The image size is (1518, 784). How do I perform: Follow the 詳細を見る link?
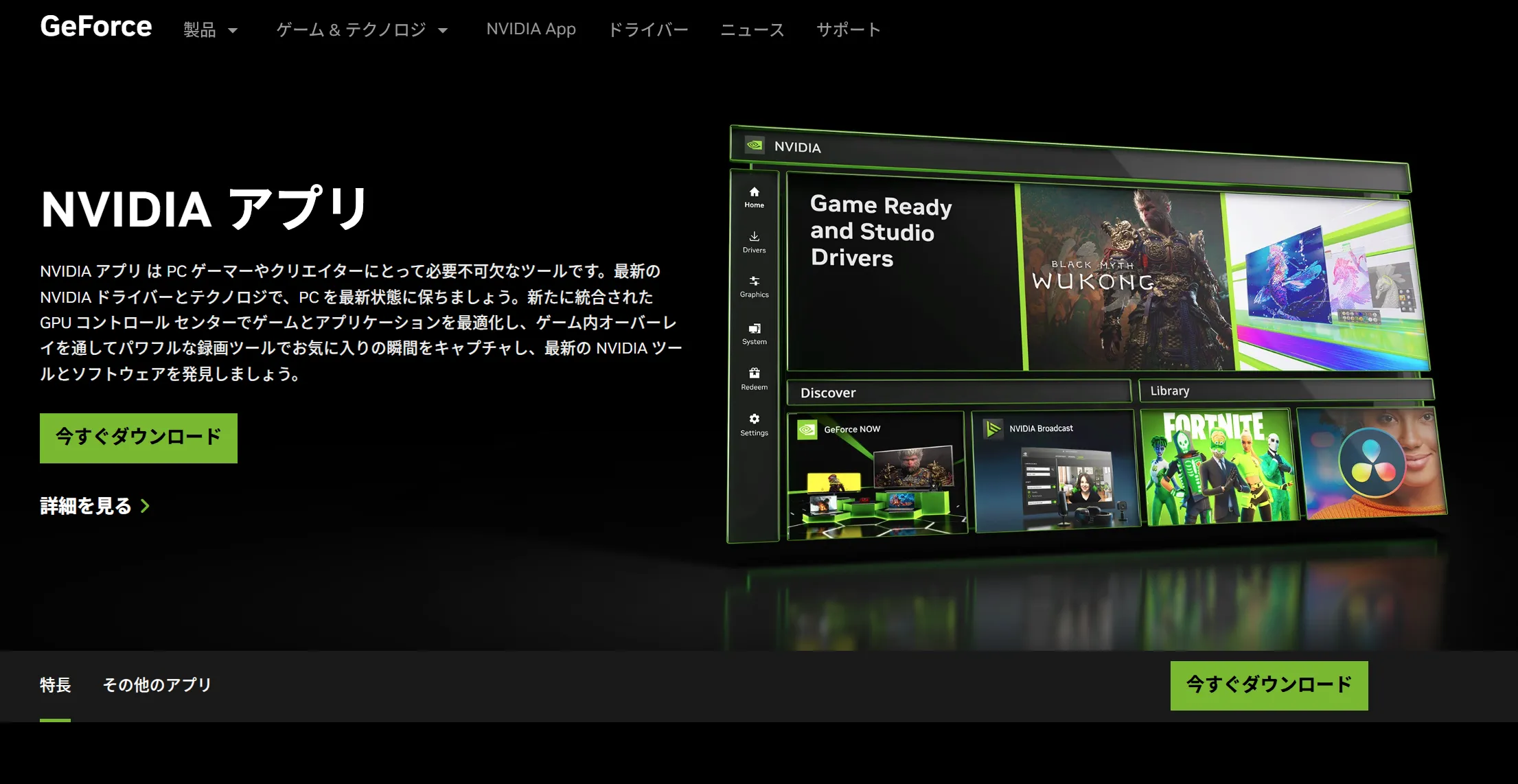(95, 506)
